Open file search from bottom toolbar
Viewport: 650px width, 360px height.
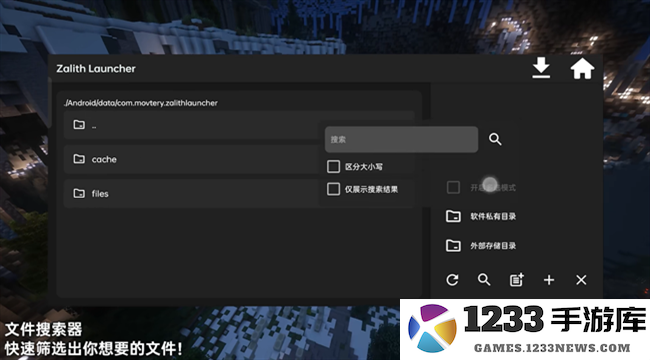[x=484, y=280]
